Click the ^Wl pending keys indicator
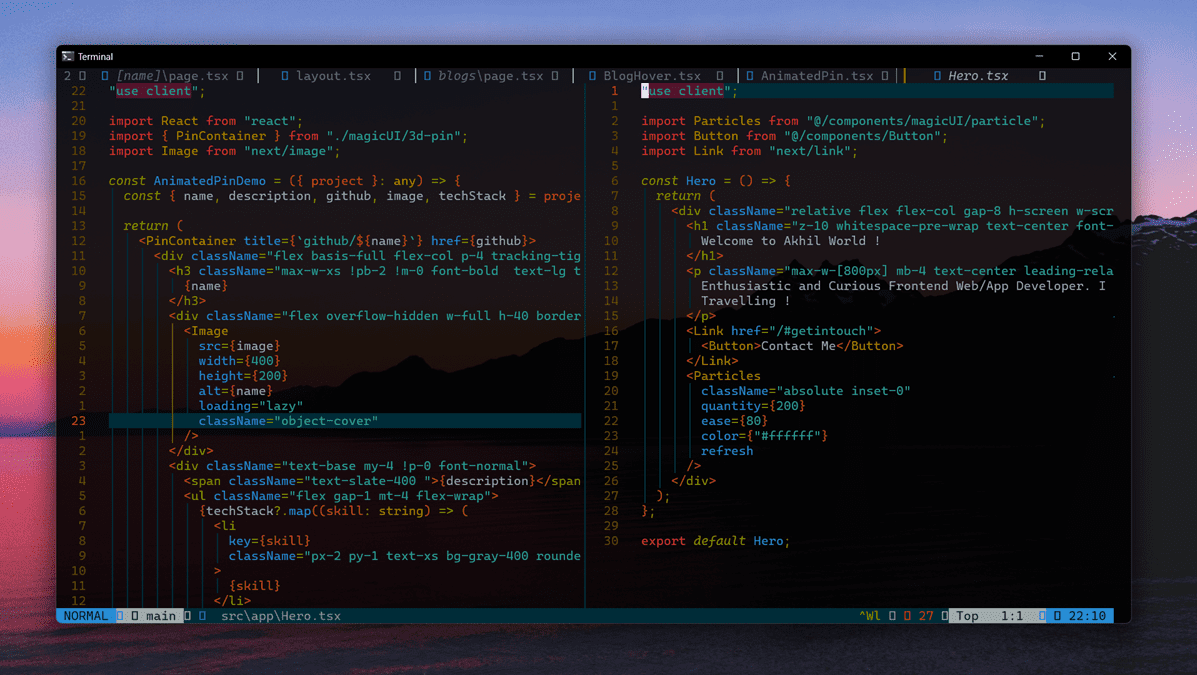Screen dimensions: 1197x675 tap(870, 615)
